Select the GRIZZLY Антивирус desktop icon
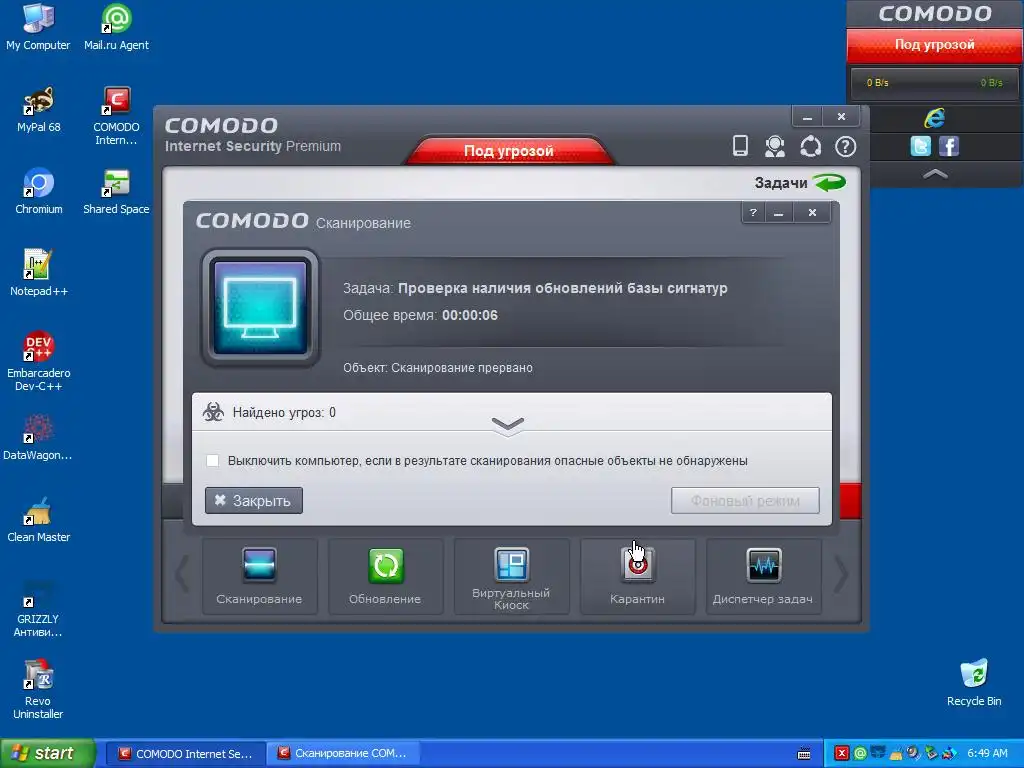 tap(39, 608)
